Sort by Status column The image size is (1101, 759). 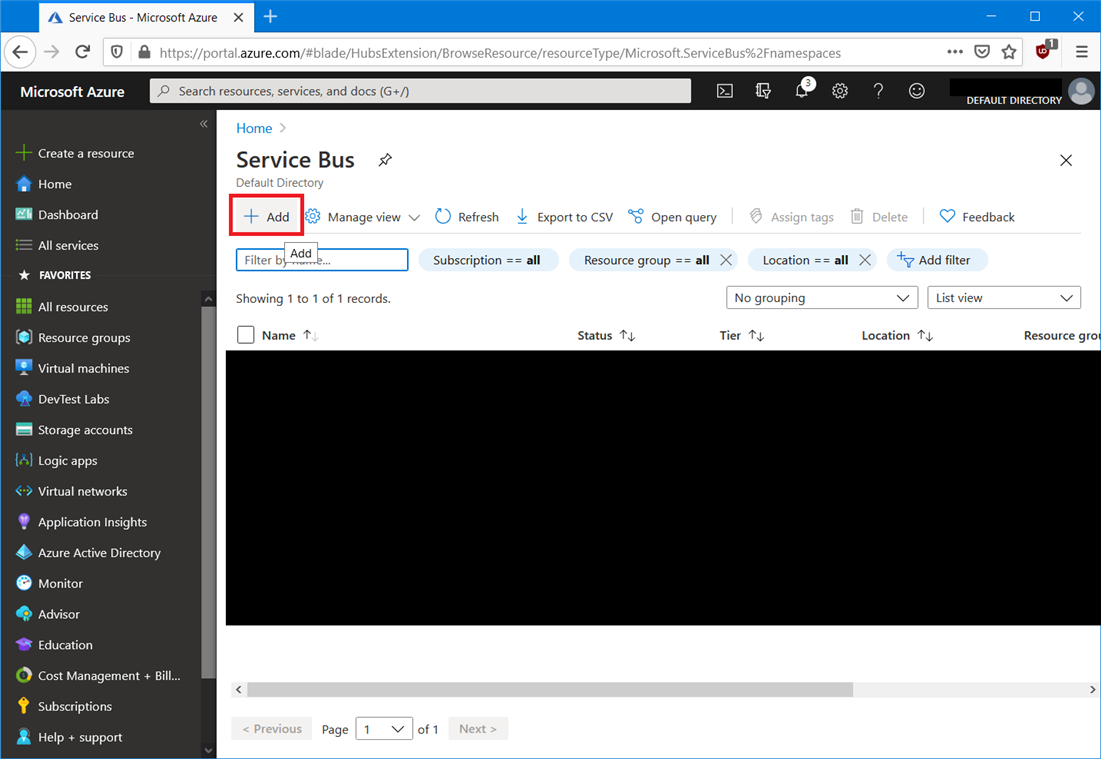click(606, 336)
